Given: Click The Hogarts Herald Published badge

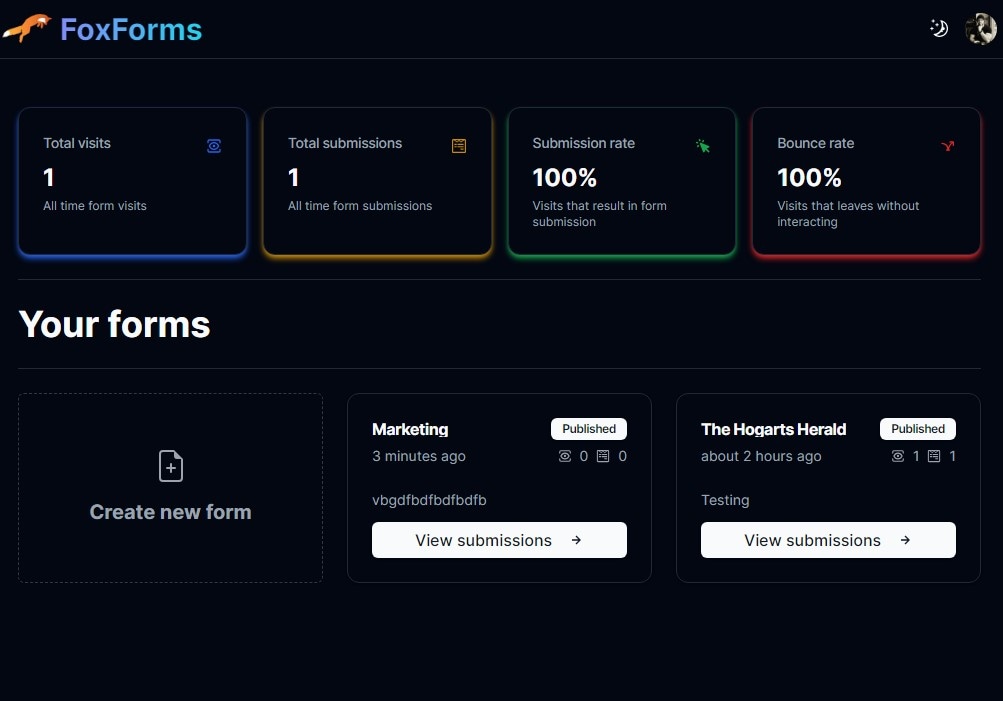Looking at the screenshot, I should [x=918, y=429].
